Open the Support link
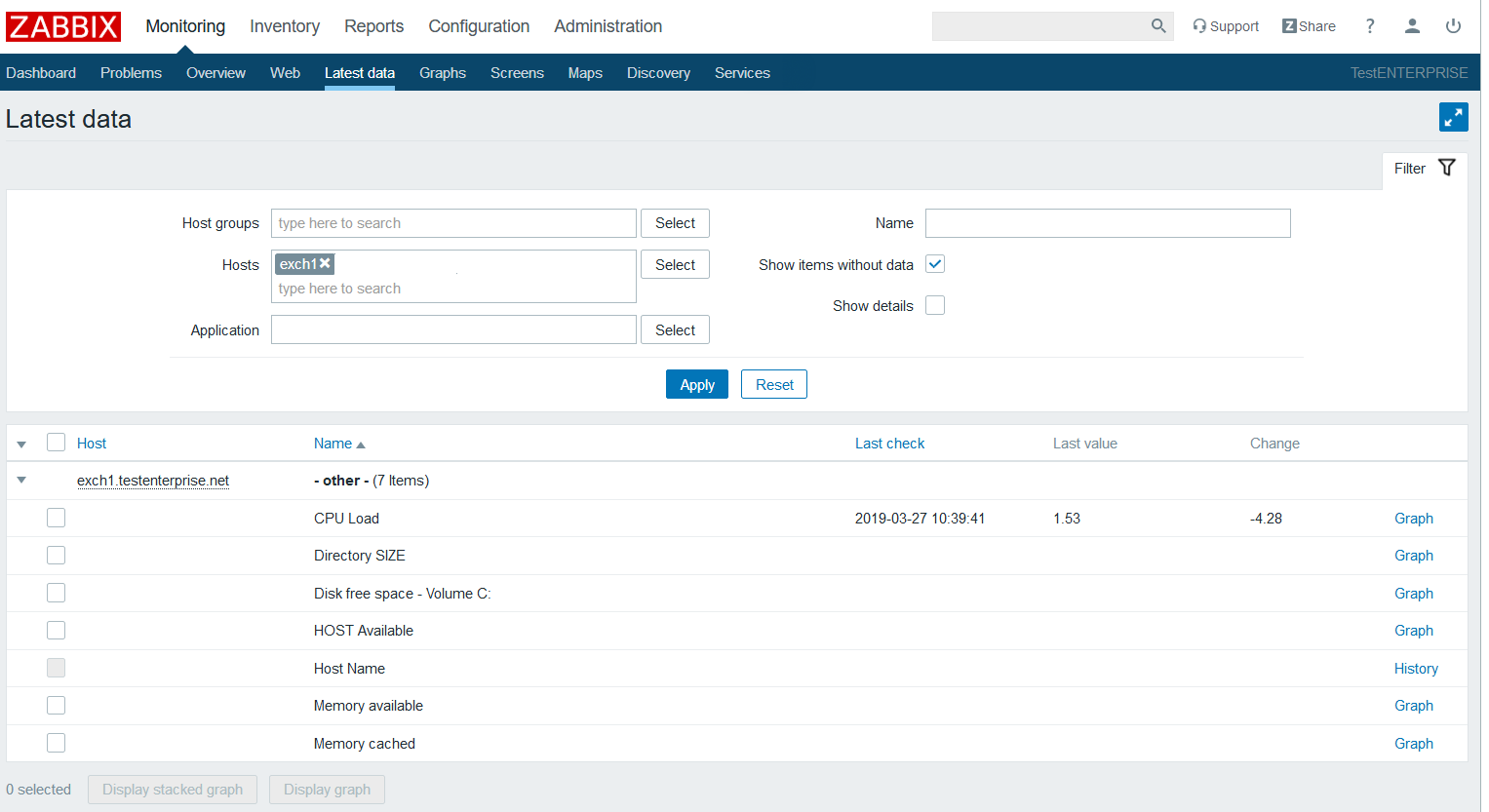The height and width of the screenshot is (812, 1489). pos(1226,26)
